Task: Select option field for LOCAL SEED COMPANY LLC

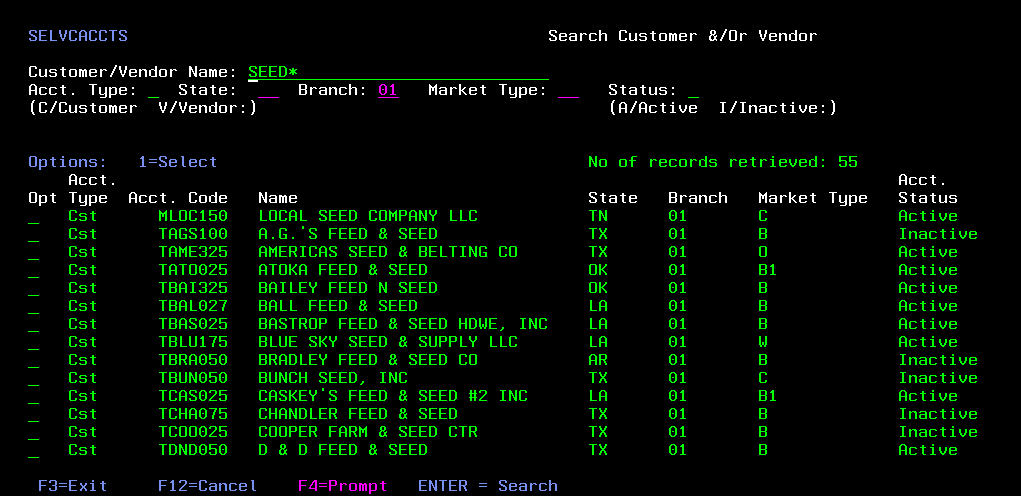Action: 34,217
